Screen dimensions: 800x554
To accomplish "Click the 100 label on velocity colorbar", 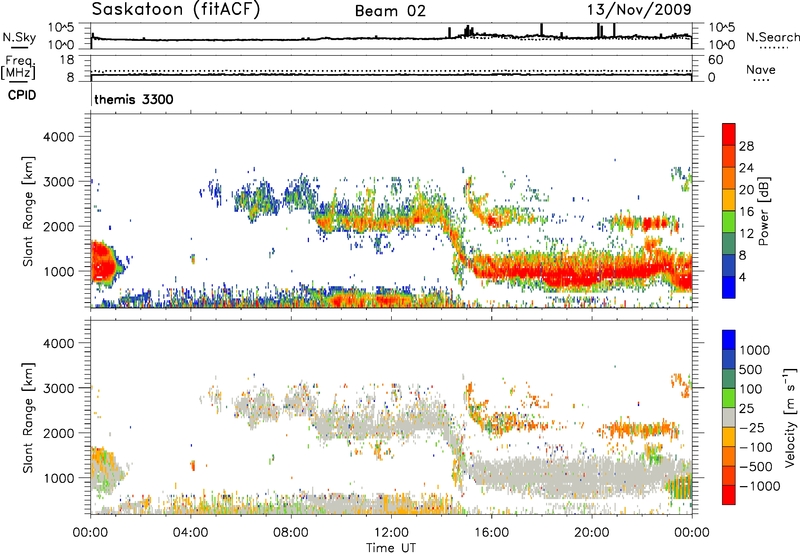I will click(751, 389).
